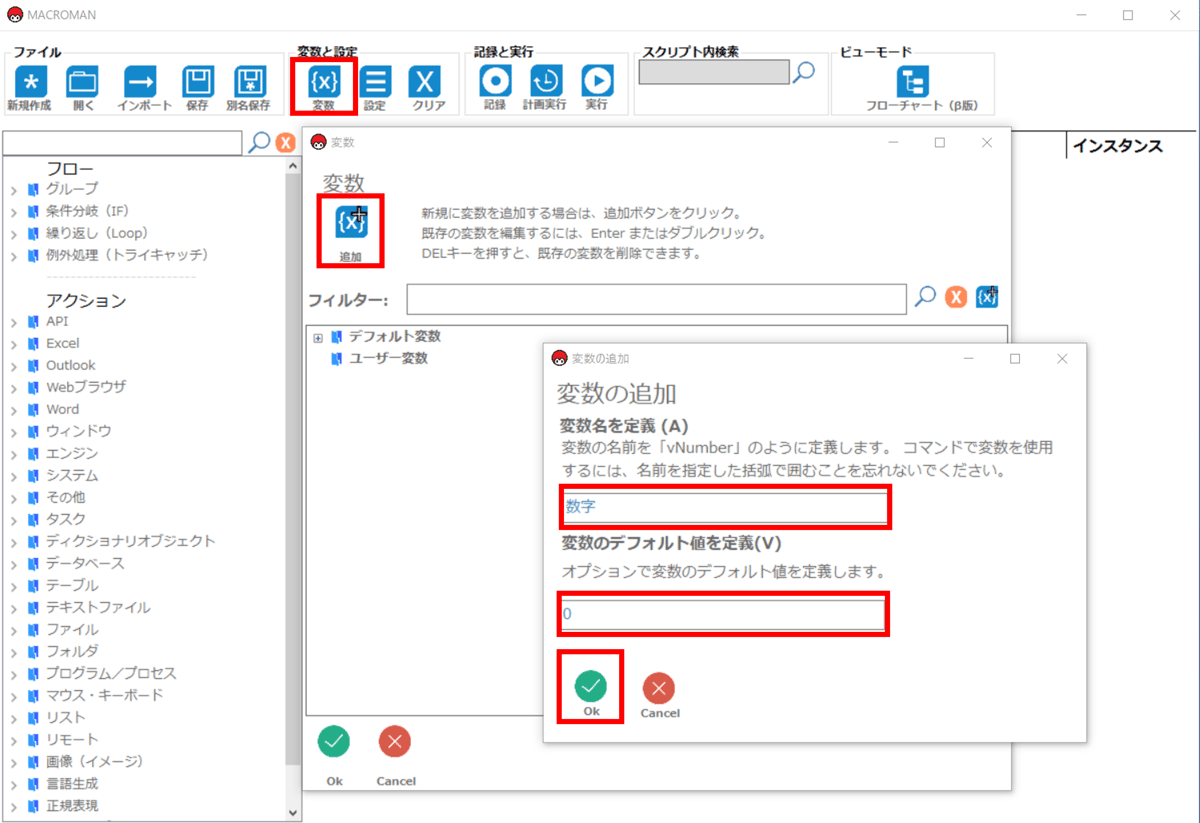1200x823 pixels.
Task: Clear command search with orange X
Action: [x=286, y=143]
